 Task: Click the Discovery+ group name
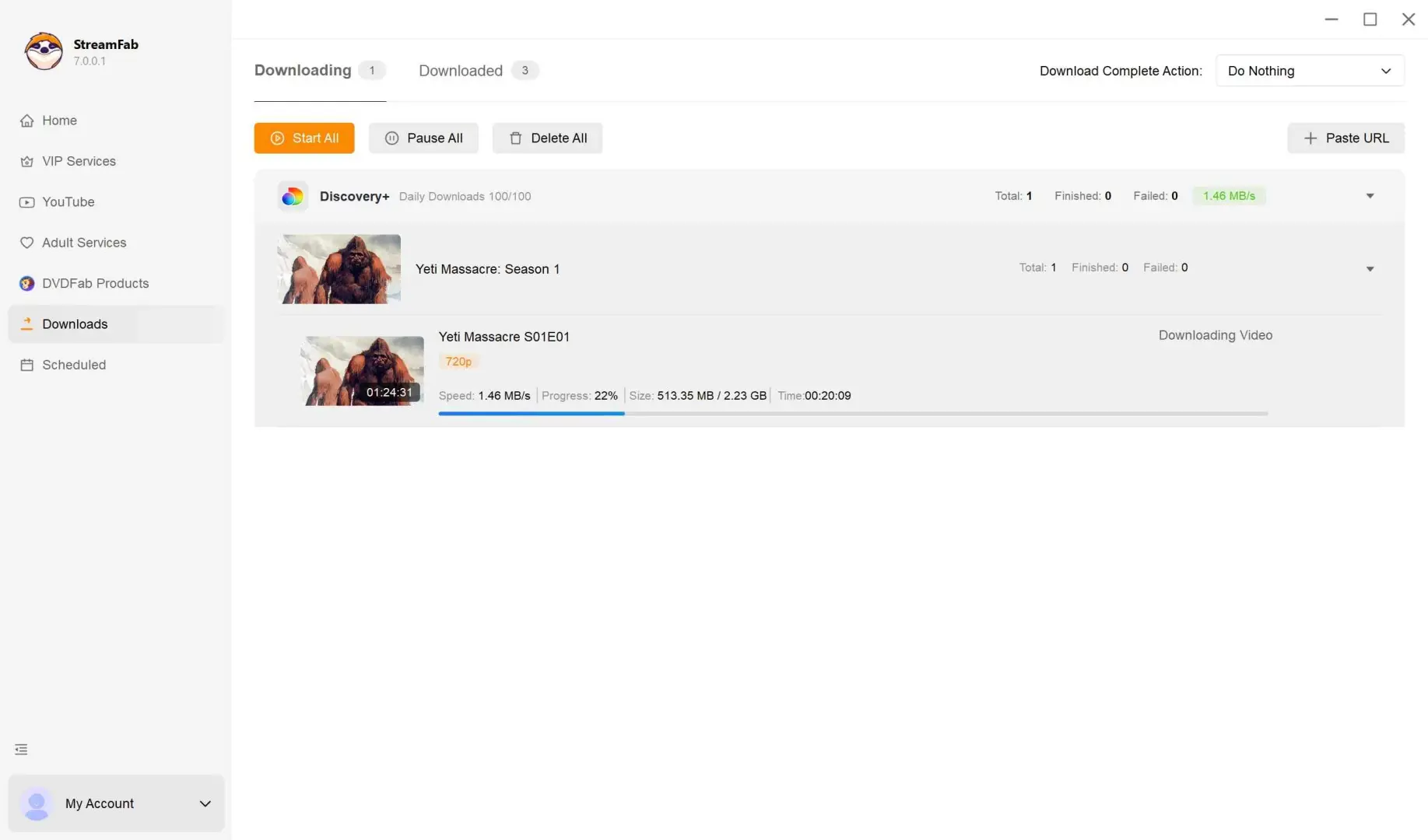[354, 197]
